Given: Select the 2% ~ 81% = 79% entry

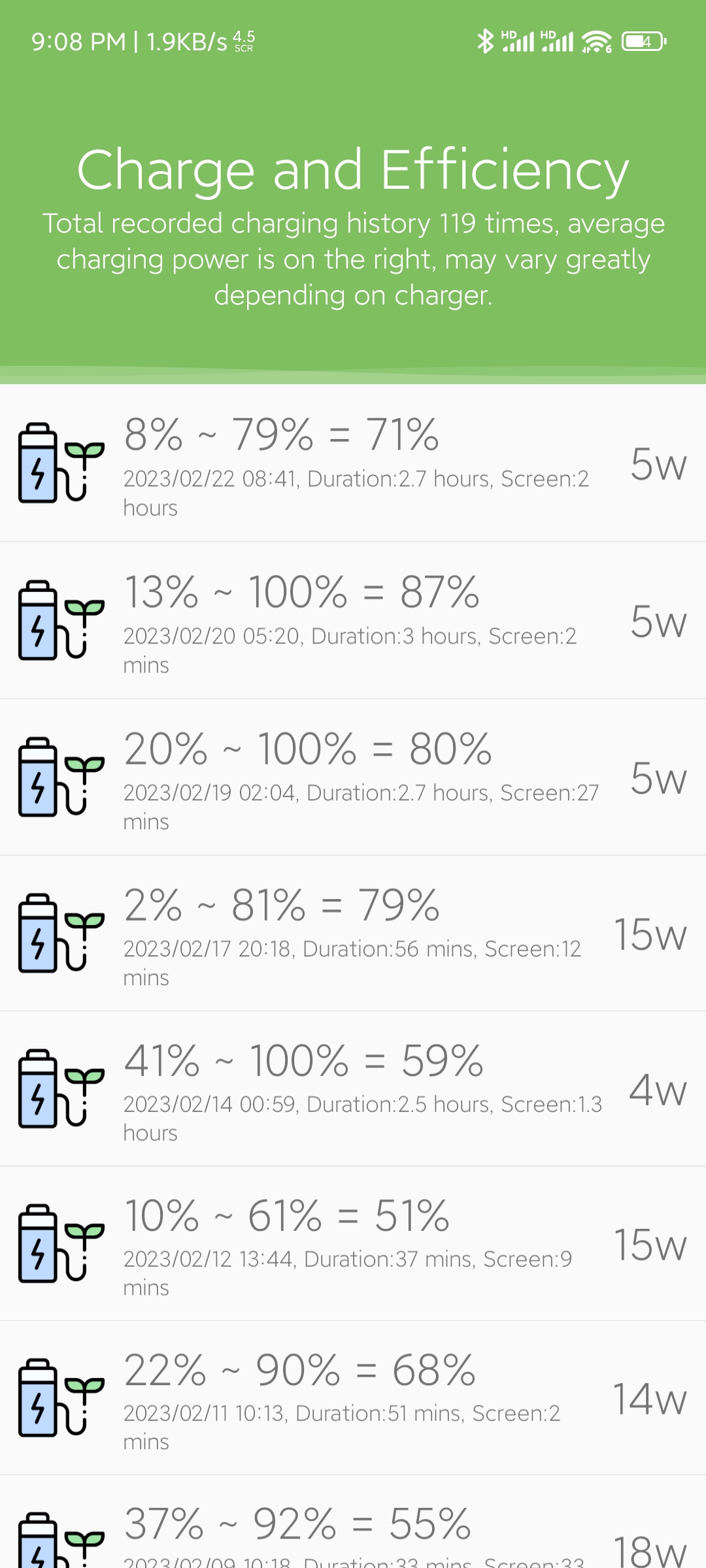Looking at the screenshot, I should tap(353, 934).
